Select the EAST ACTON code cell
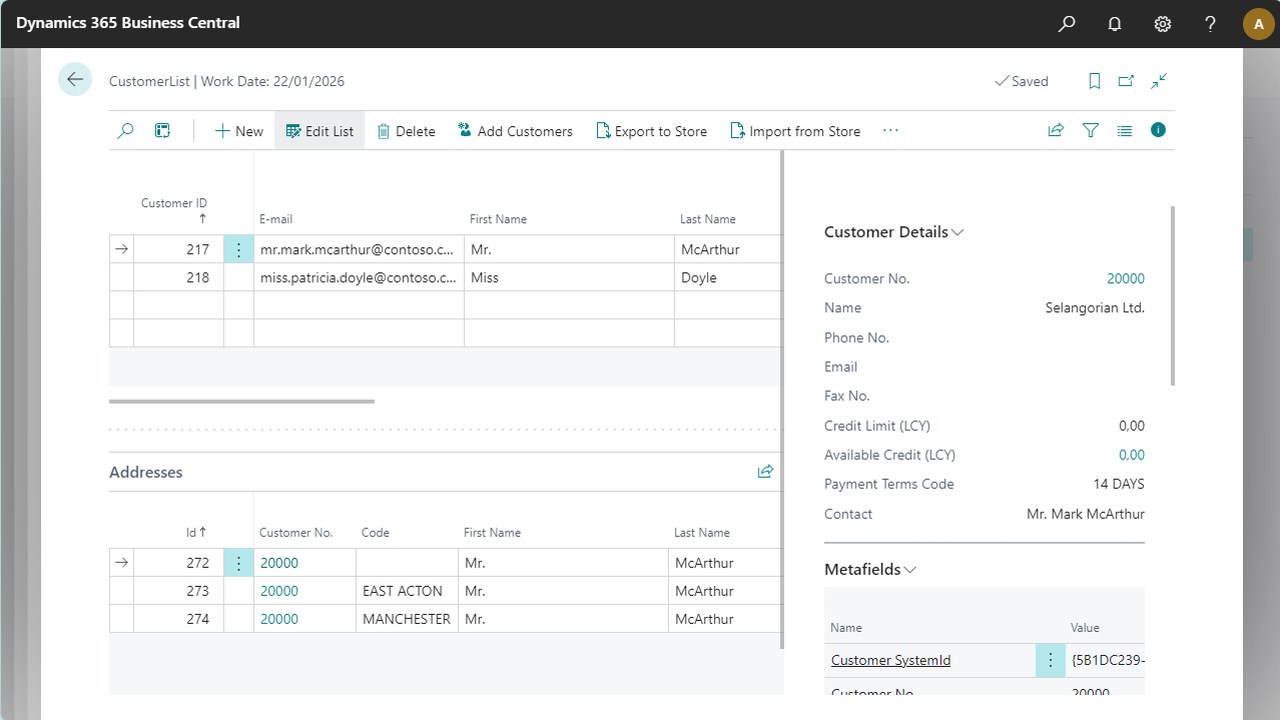This screenshot has height=720, width=1280. 407,591
